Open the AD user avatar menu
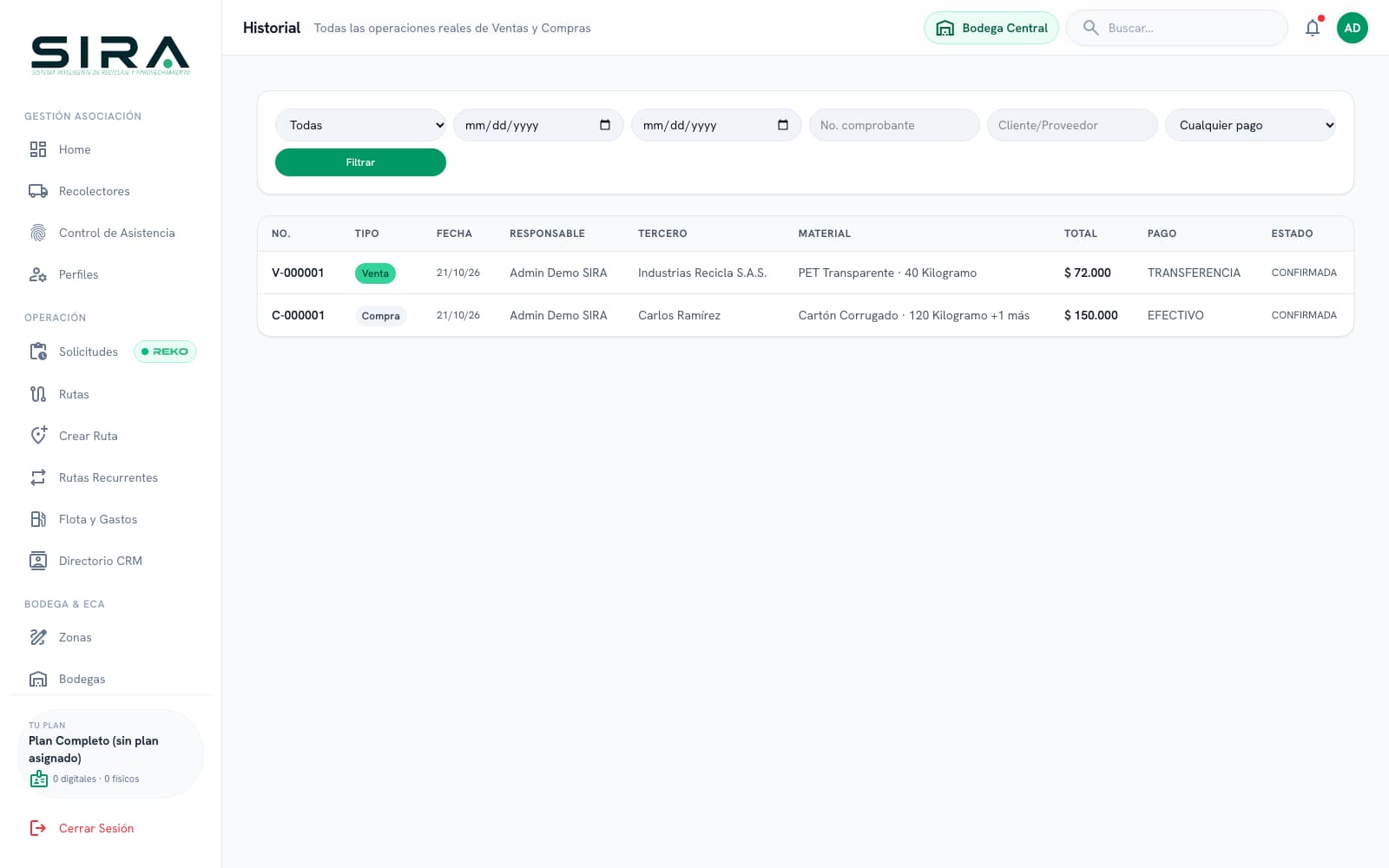The width and height of the screenshot is (1389, 868). 1353,28
